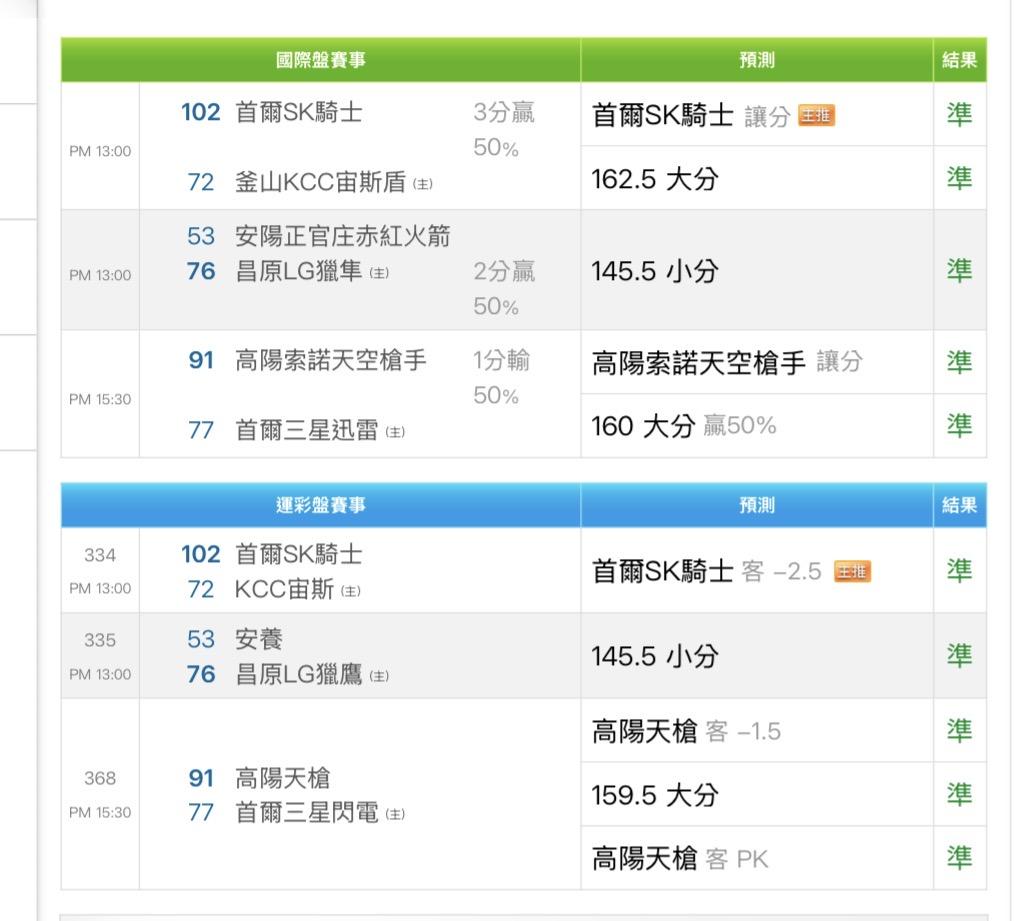
Task: Click the 運彩盤賽事 table header
Action: [320, 505]
